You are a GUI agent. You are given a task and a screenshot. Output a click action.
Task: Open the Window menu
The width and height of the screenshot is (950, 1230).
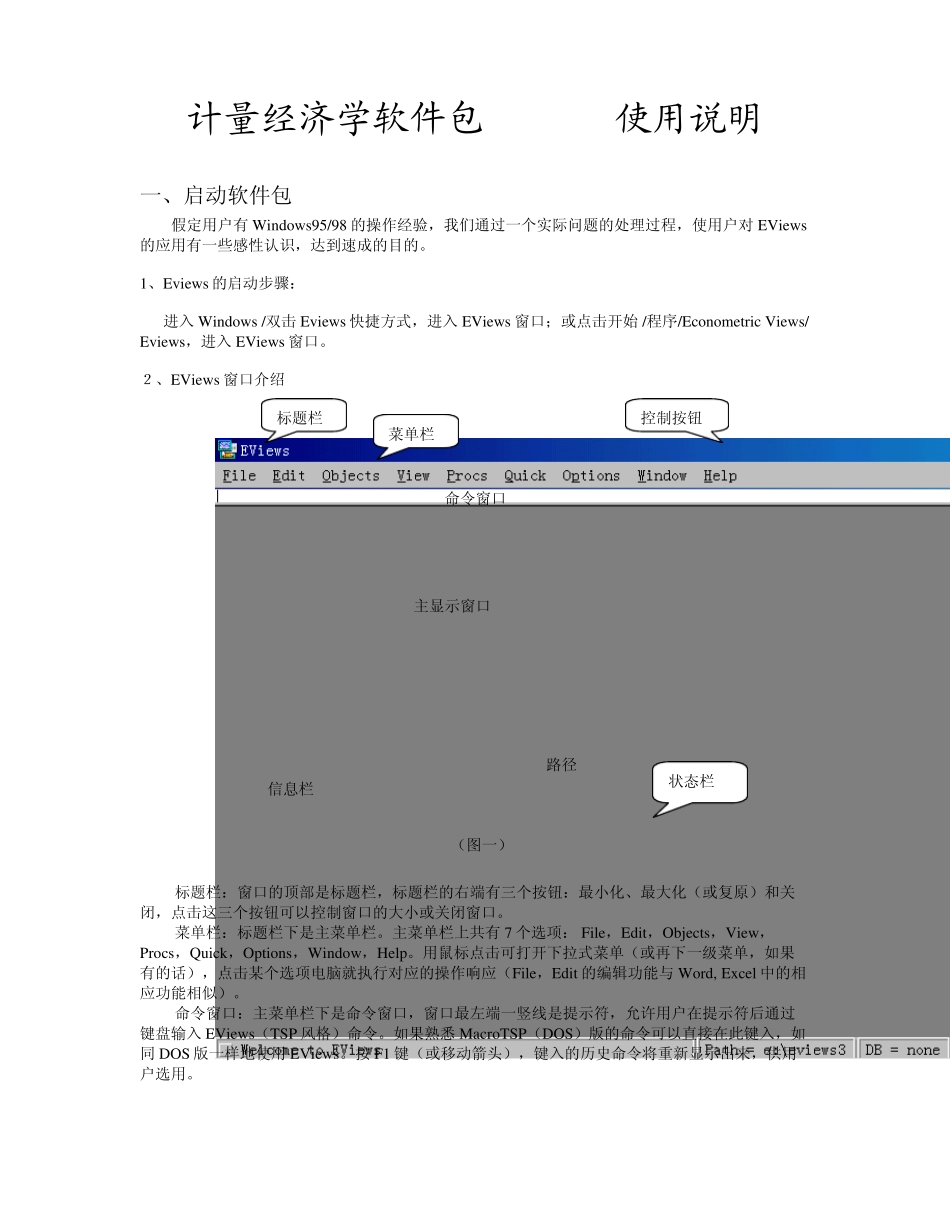tap(662, 476)
